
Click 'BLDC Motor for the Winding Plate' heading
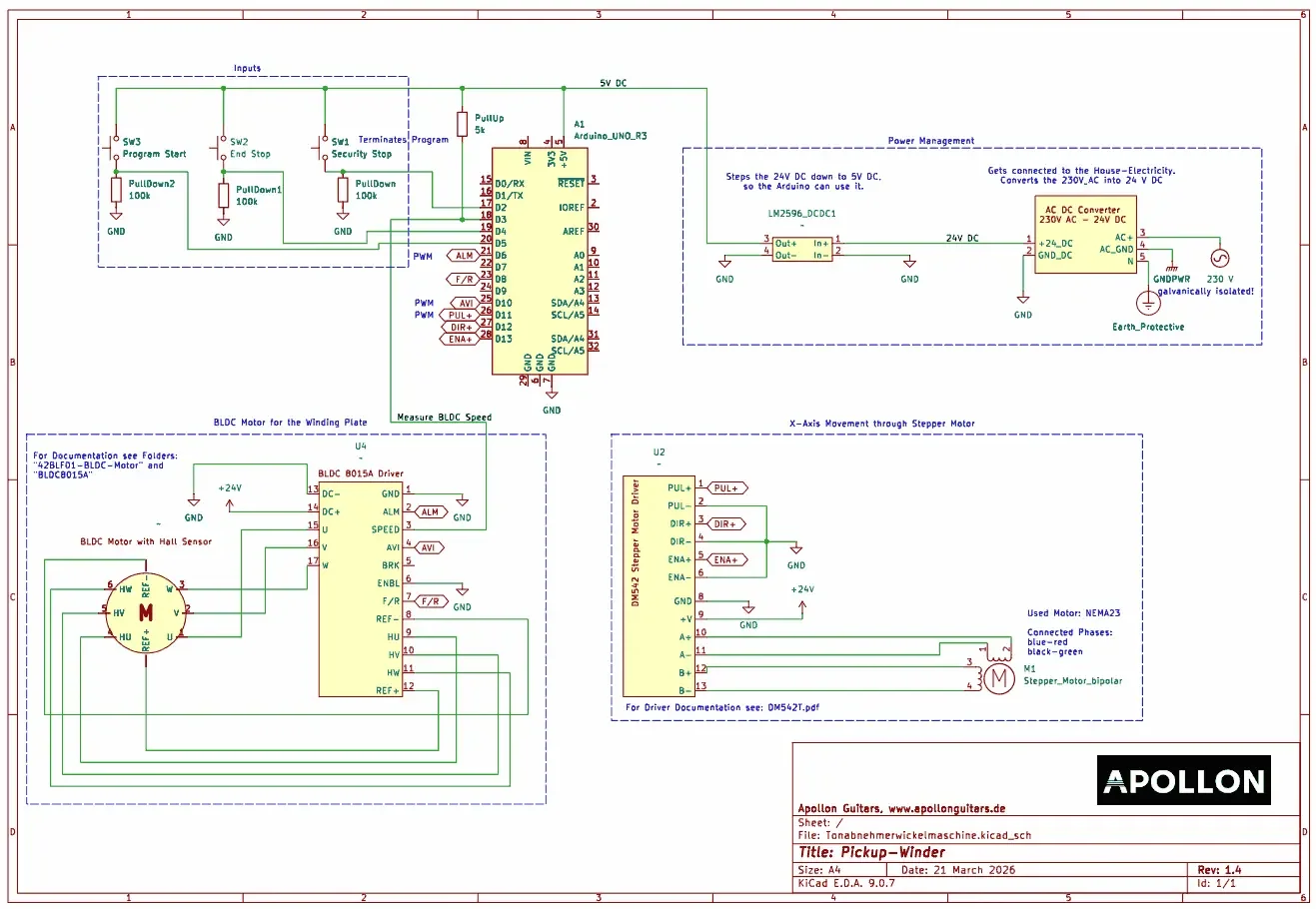coord(290,423)
